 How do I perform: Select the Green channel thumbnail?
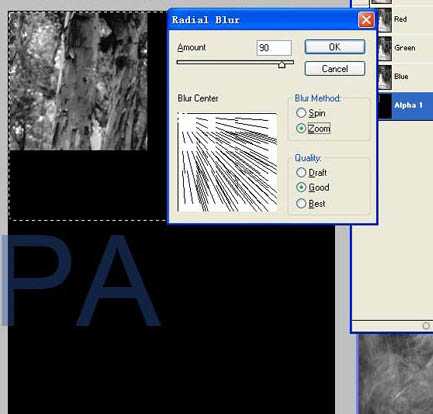click(x=385, y=48)
